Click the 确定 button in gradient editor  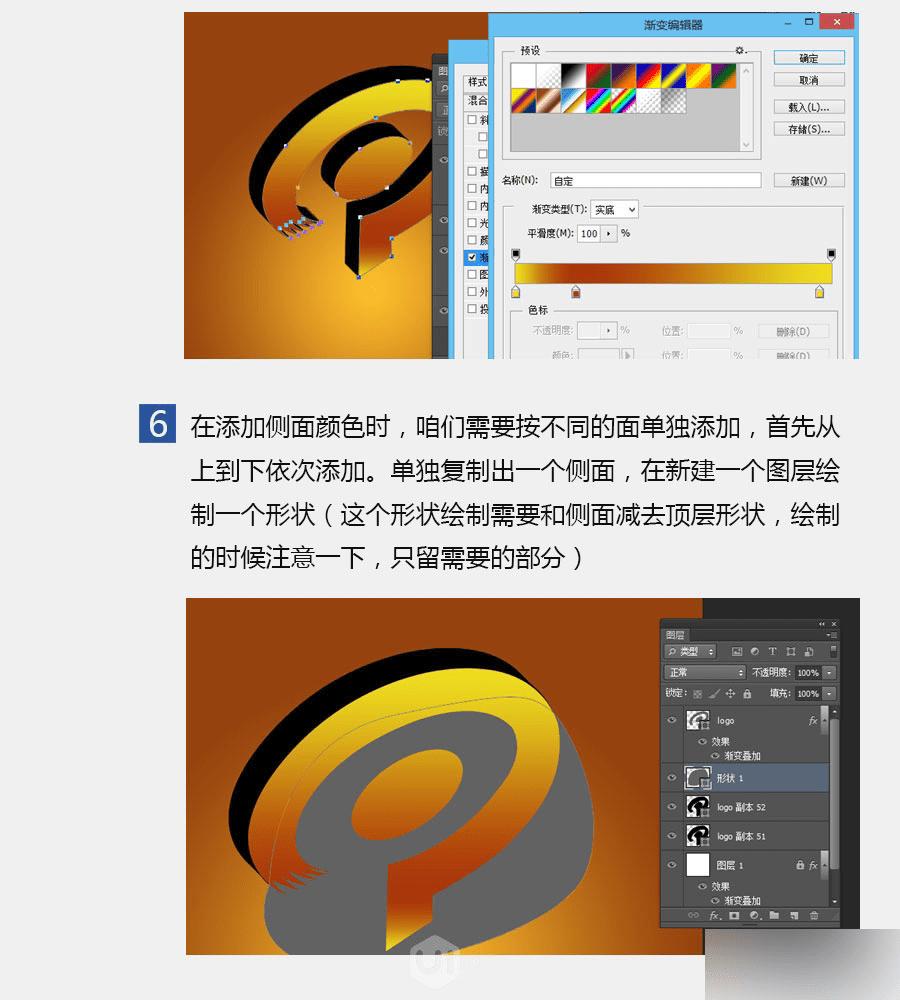[x=809, y=57]
